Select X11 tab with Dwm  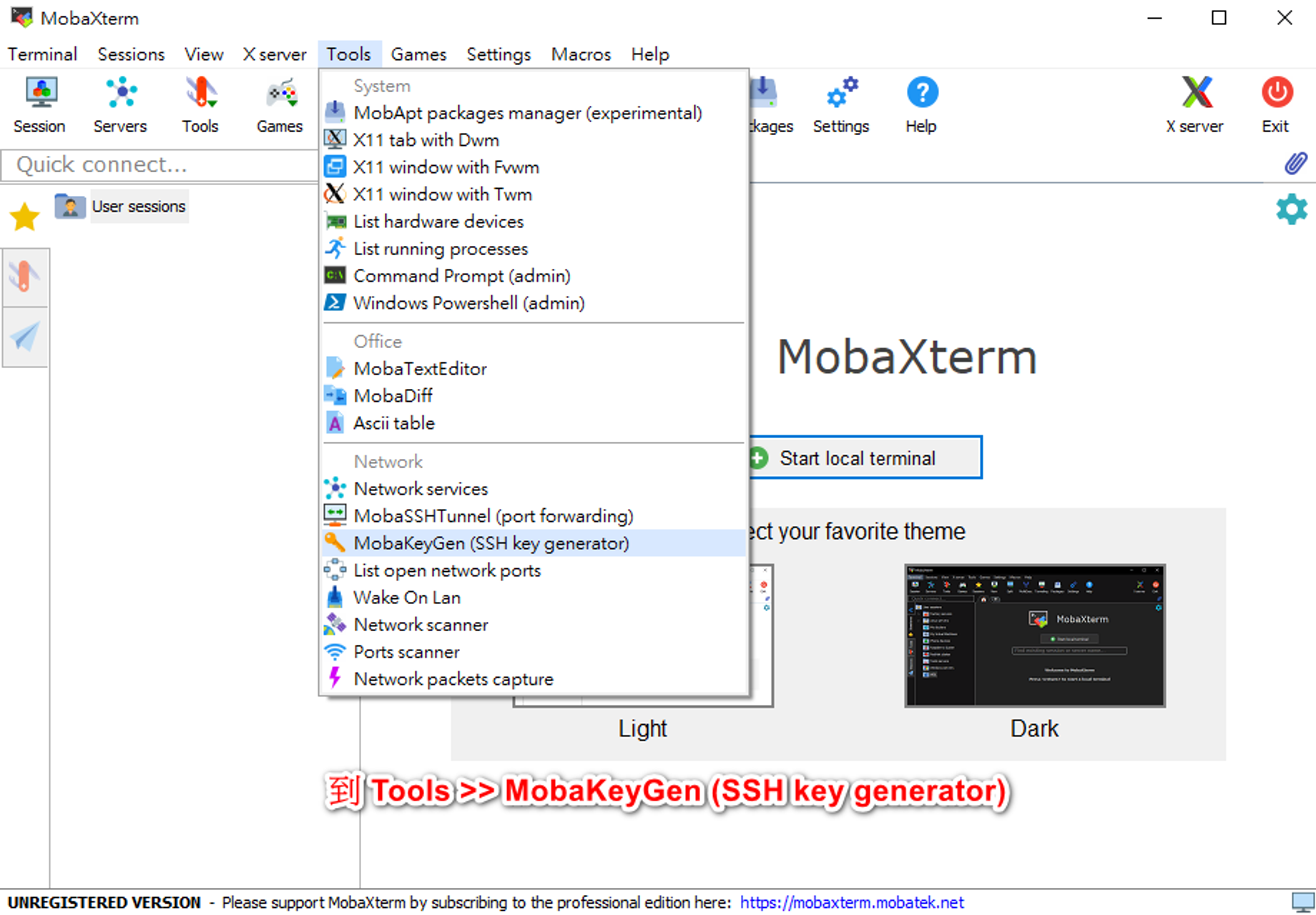534,140
